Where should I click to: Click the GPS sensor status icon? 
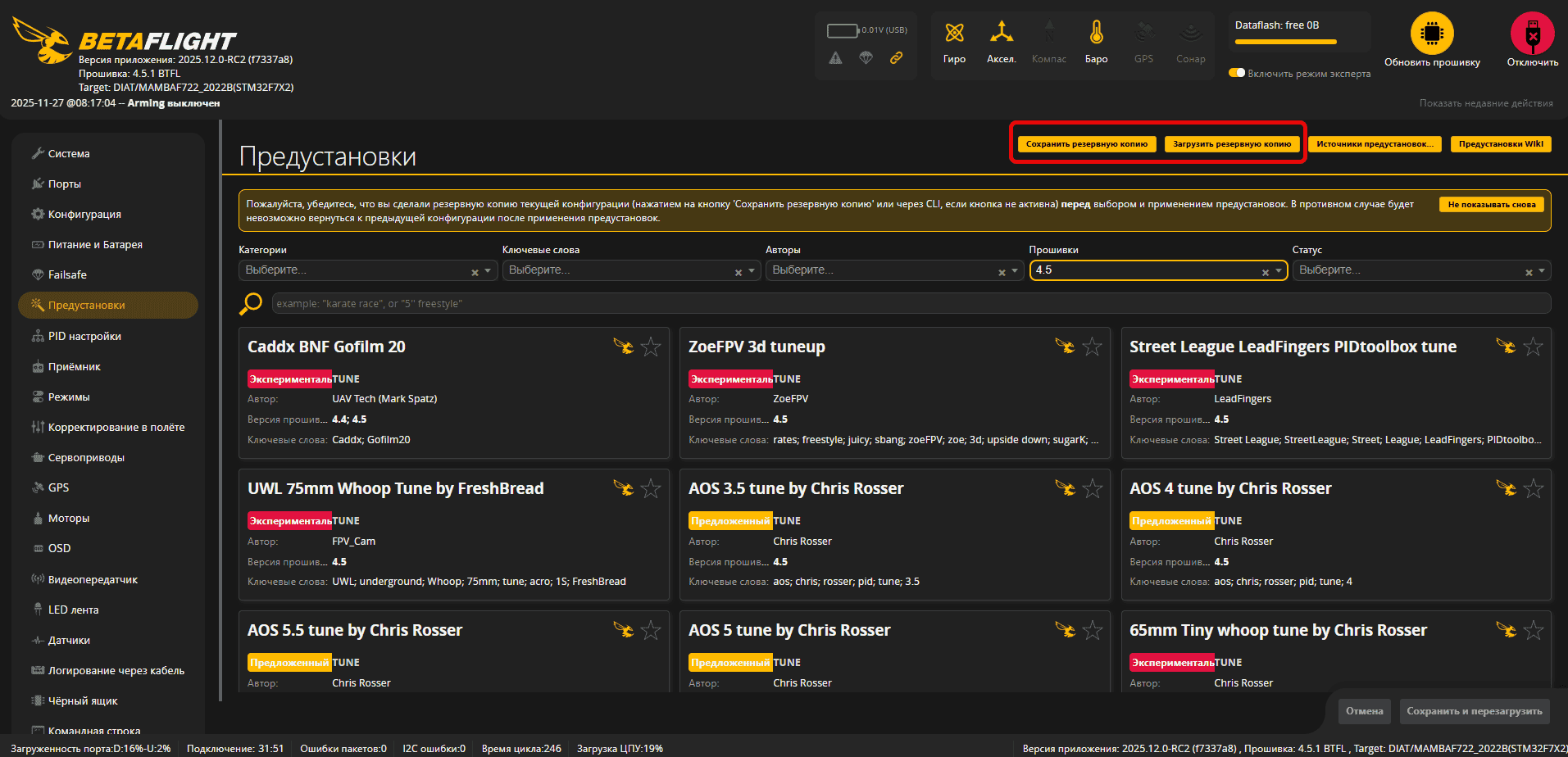click(1143, 37)
